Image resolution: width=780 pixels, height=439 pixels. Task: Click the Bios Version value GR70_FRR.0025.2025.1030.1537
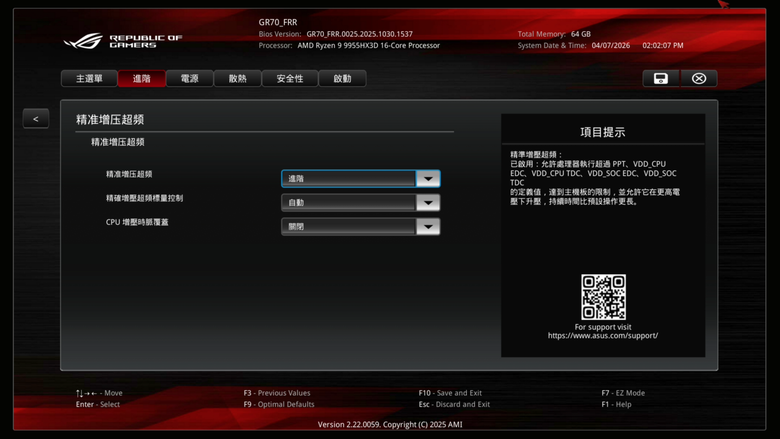click(x=359, y=34)
